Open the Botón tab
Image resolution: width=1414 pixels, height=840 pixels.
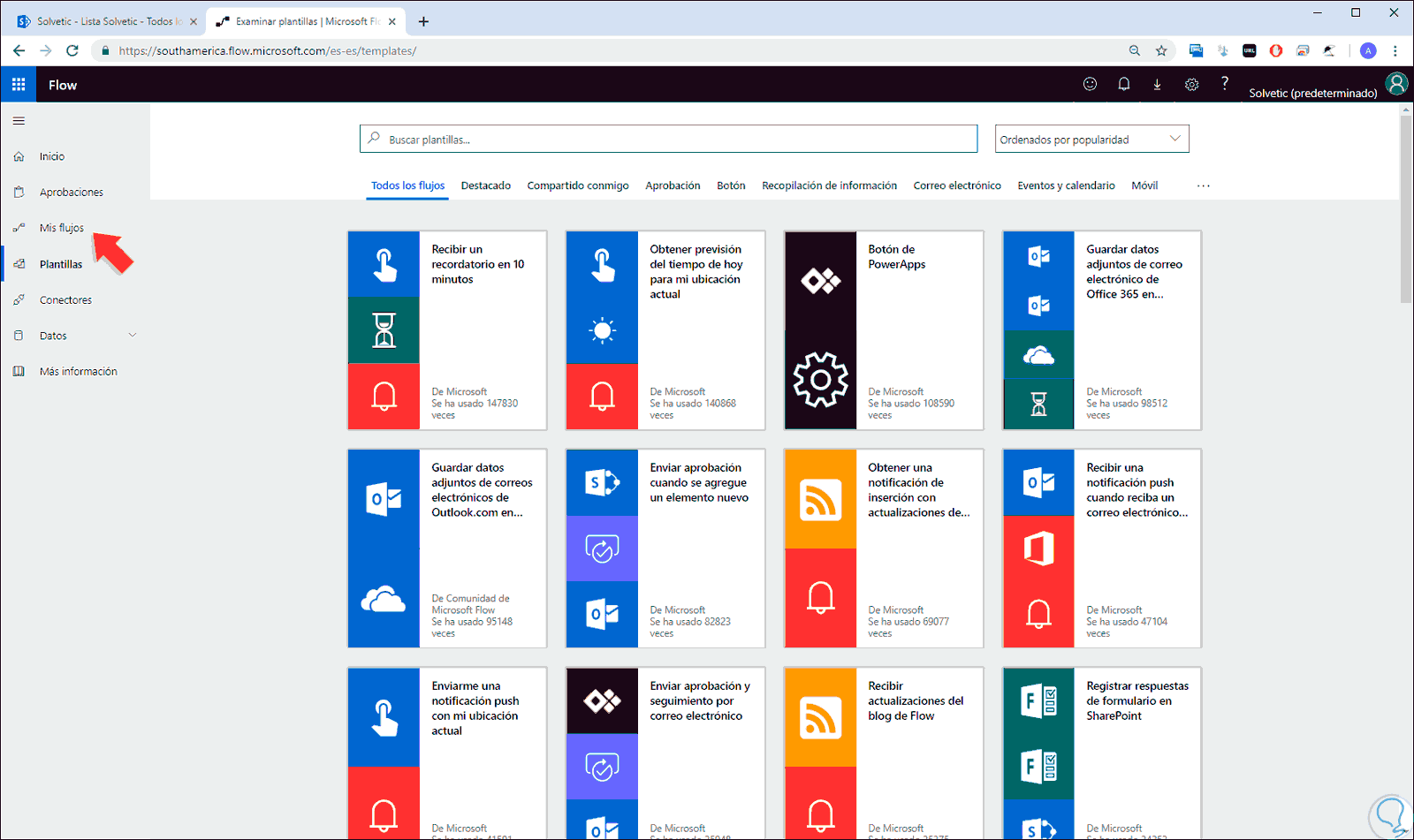point(731,185)
